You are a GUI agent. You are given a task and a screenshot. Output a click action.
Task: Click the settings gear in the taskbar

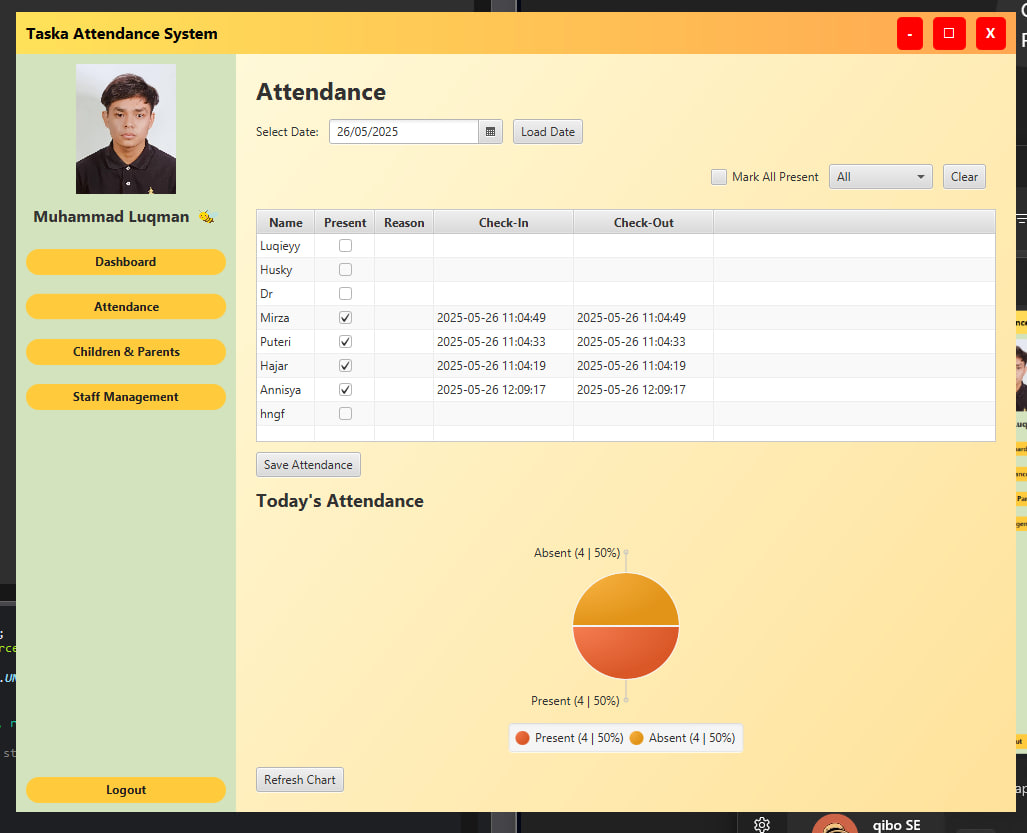coord(761,824)
